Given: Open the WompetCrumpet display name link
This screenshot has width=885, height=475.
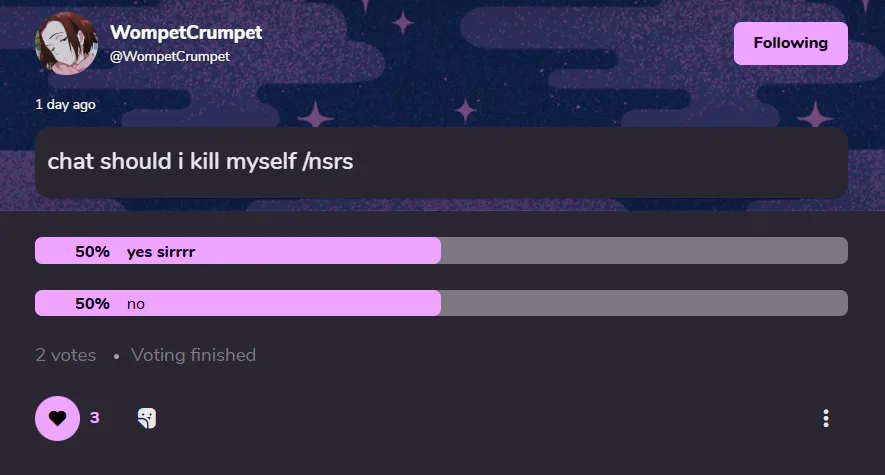Looking at the screenshot, I should coord(186,32).
